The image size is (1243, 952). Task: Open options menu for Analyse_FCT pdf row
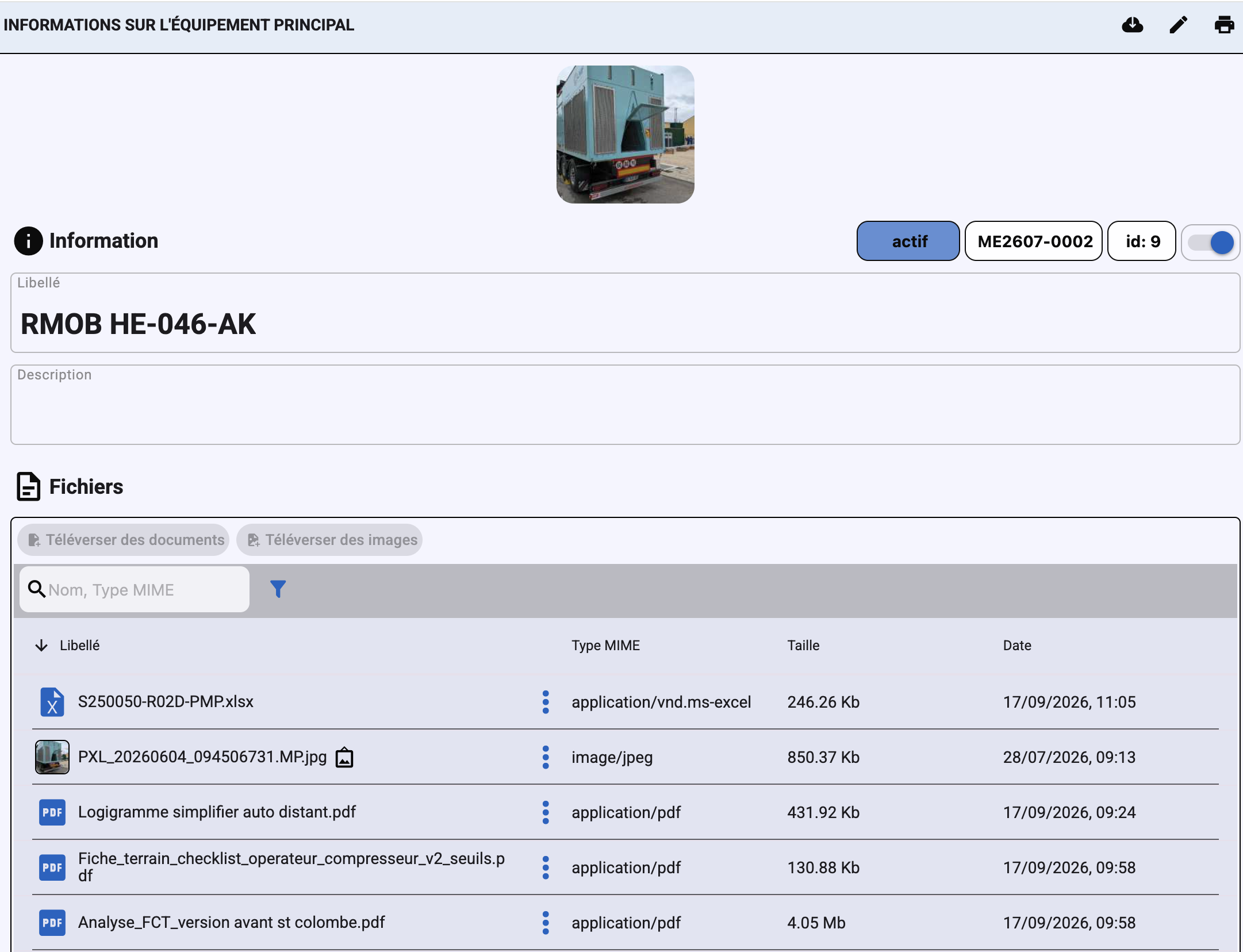[x=546, y=923]
